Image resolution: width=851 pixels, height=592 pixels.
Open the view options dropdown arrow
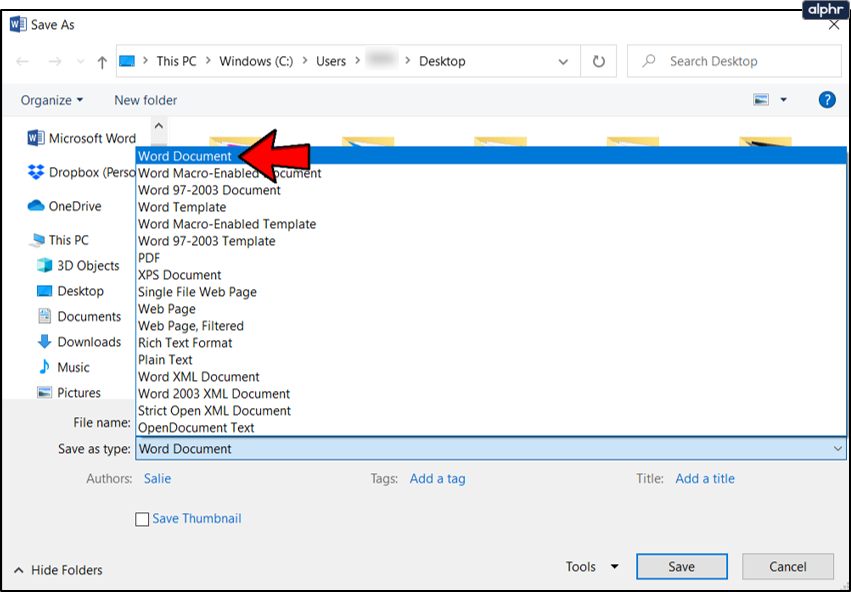(x=783, y=100)
